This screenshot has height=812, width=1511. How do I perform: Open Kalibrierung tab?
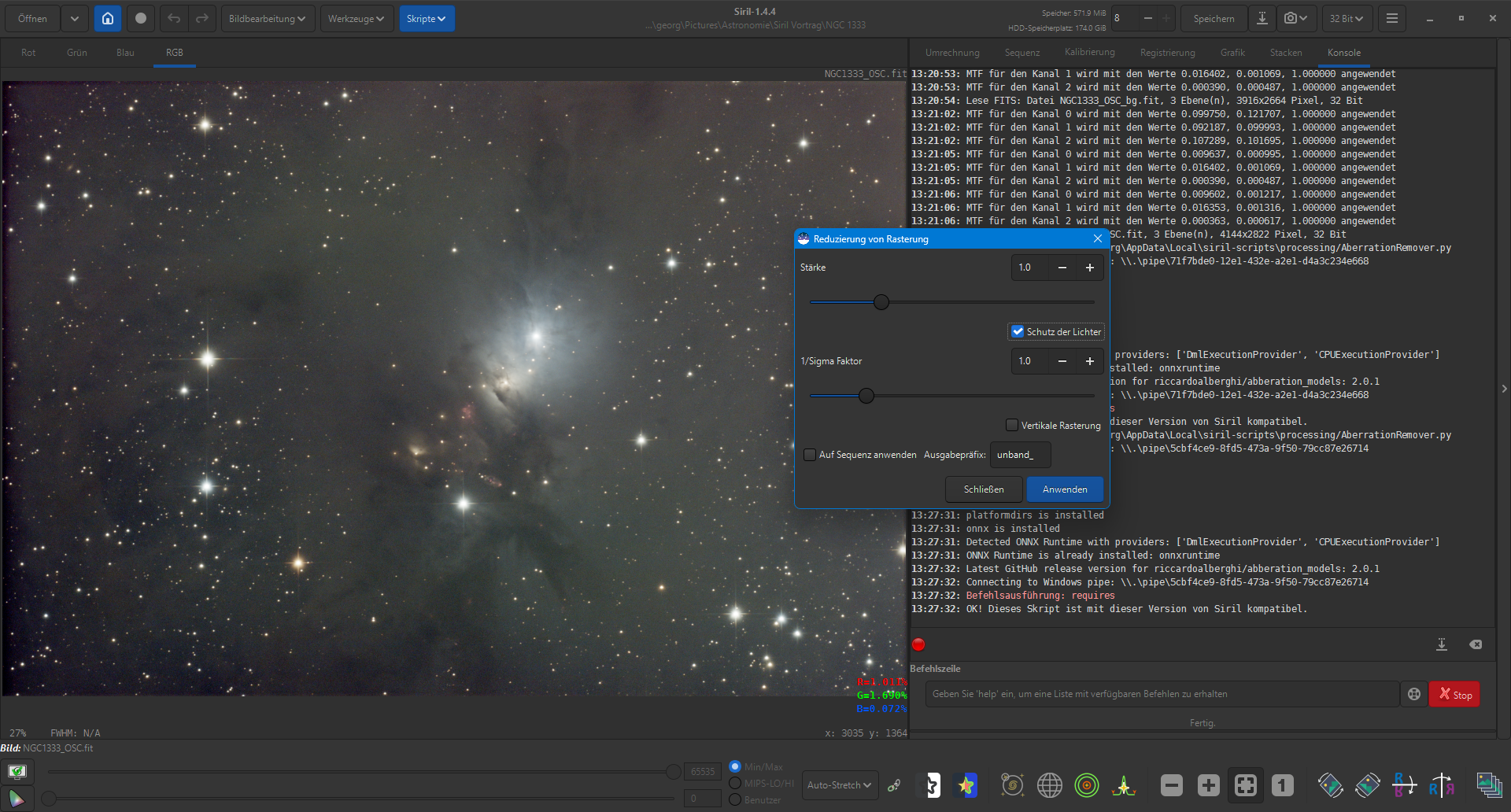click(x=1090, y=53)
